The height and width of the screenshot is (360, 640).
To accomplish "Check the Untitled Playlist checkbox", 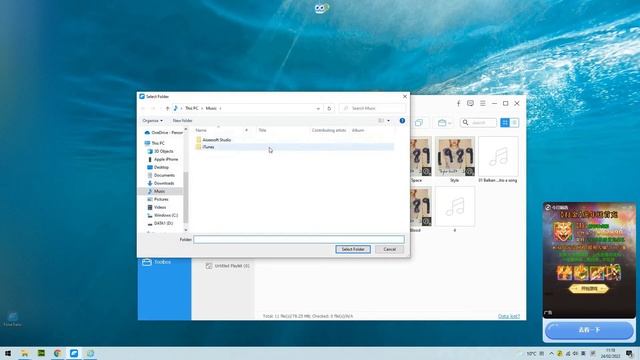I will [209, 266].
